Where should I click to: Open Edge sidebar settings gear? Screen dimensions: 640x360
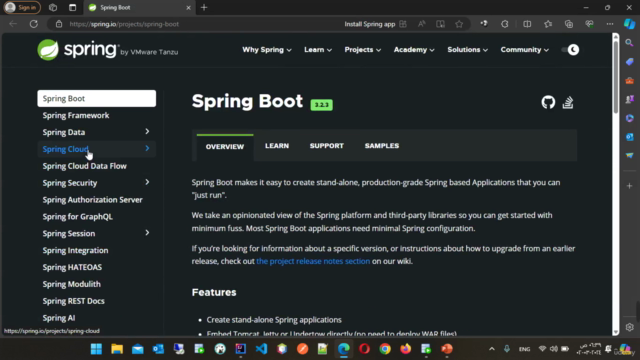pyautogui.click(x=629, y=327)
